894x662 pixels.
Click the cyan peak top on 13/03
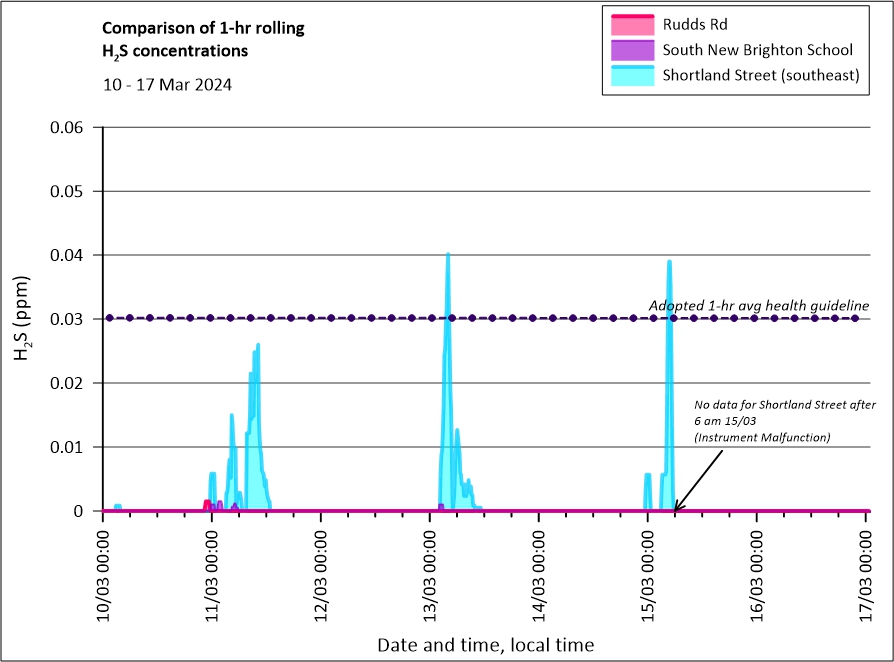448,255
